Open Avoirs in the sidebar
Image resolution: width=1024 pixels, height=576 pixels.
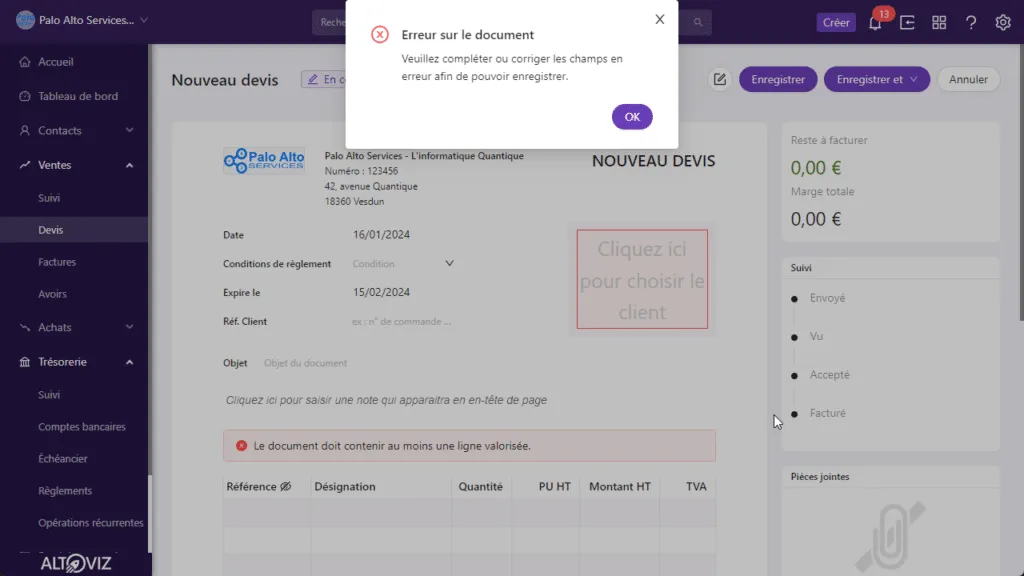[52, 294]
